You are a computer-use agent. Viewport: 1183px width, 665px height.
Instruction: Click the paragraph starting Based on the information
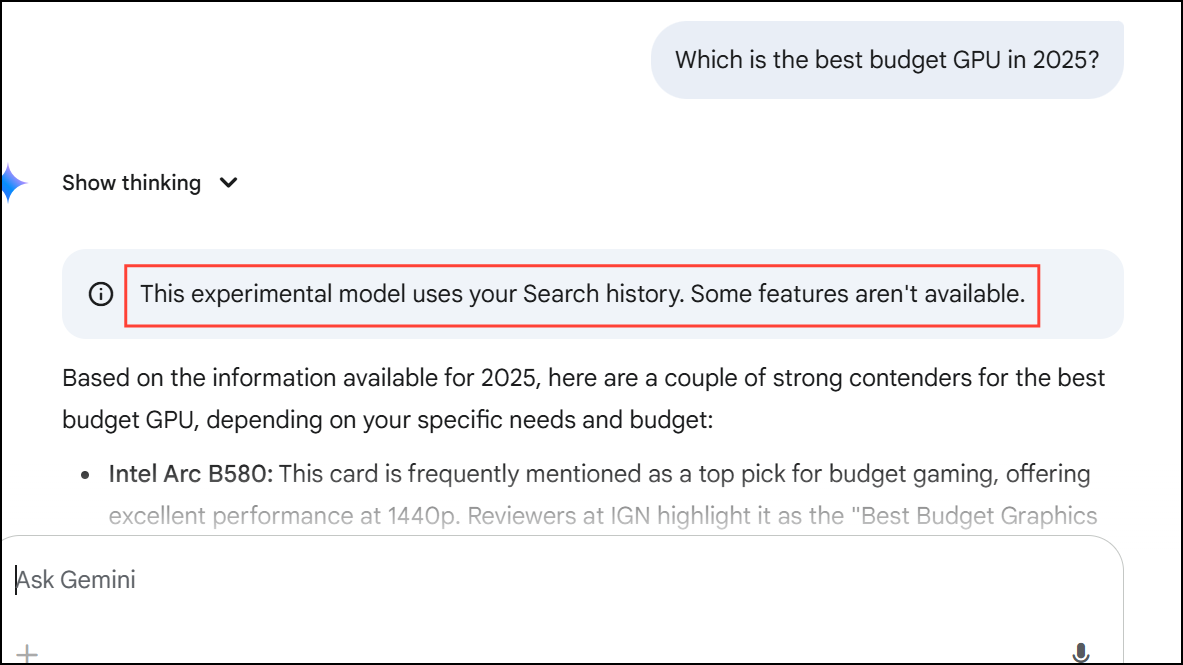583,399
